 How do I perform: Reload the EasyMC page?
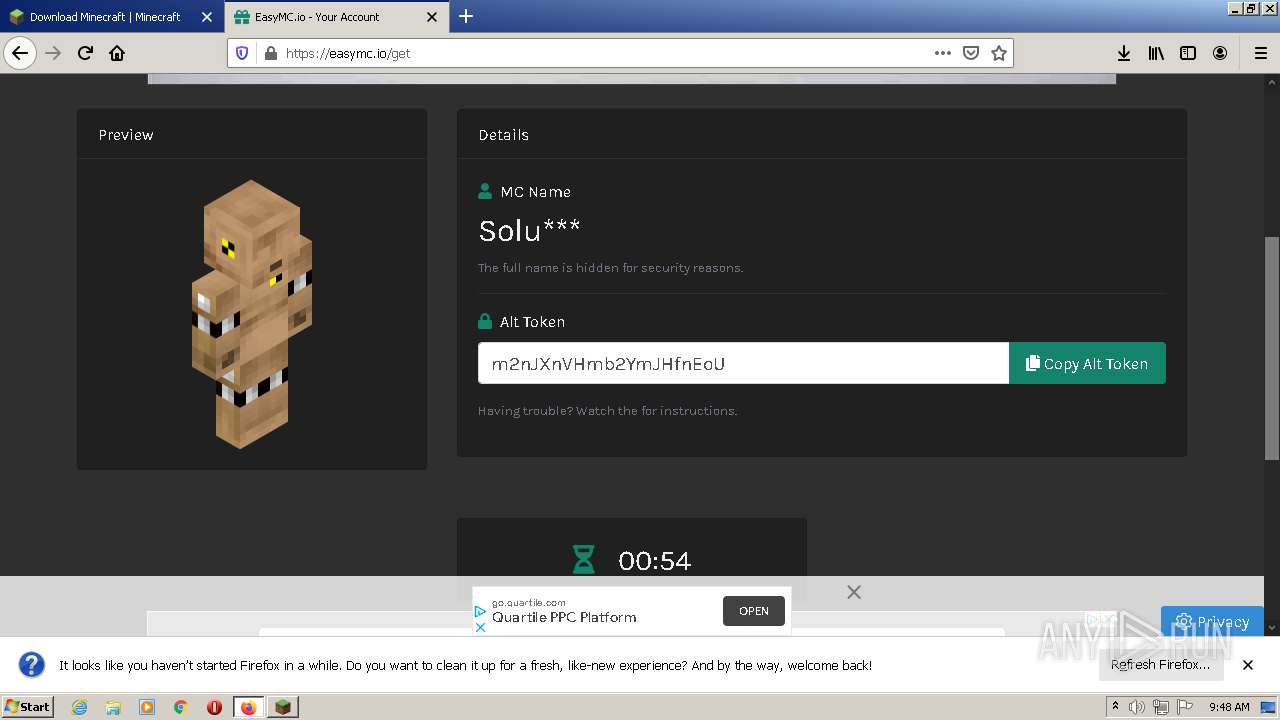pos(86,53)
